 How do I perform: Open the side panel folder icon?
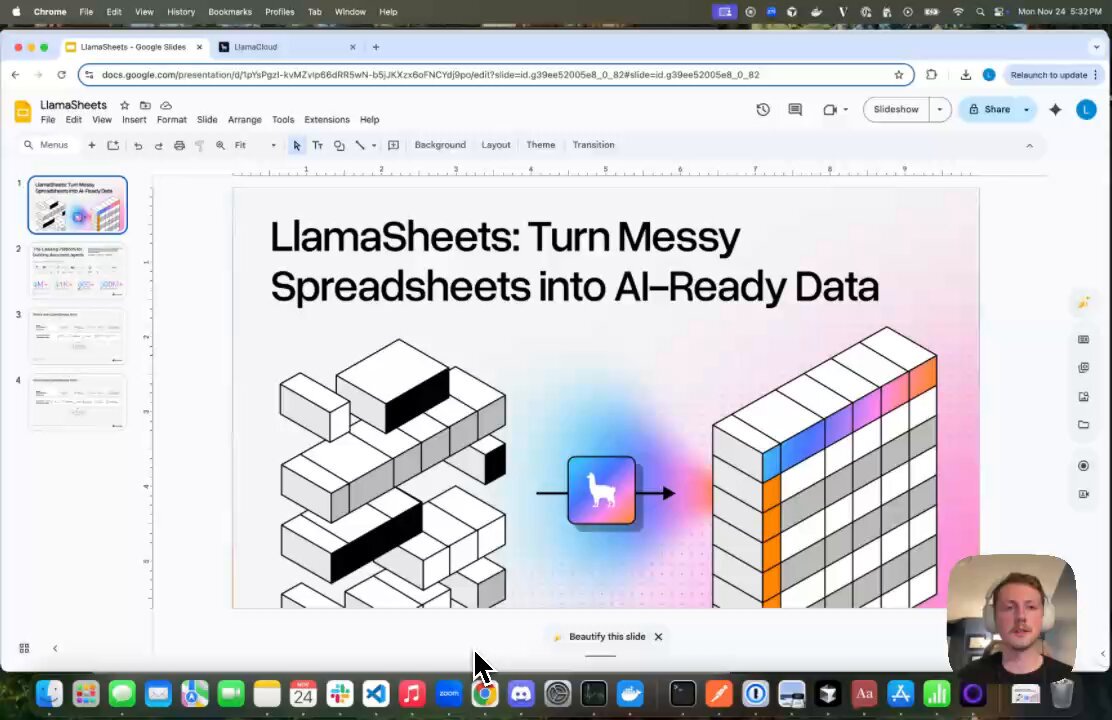tap(1084, 424)
